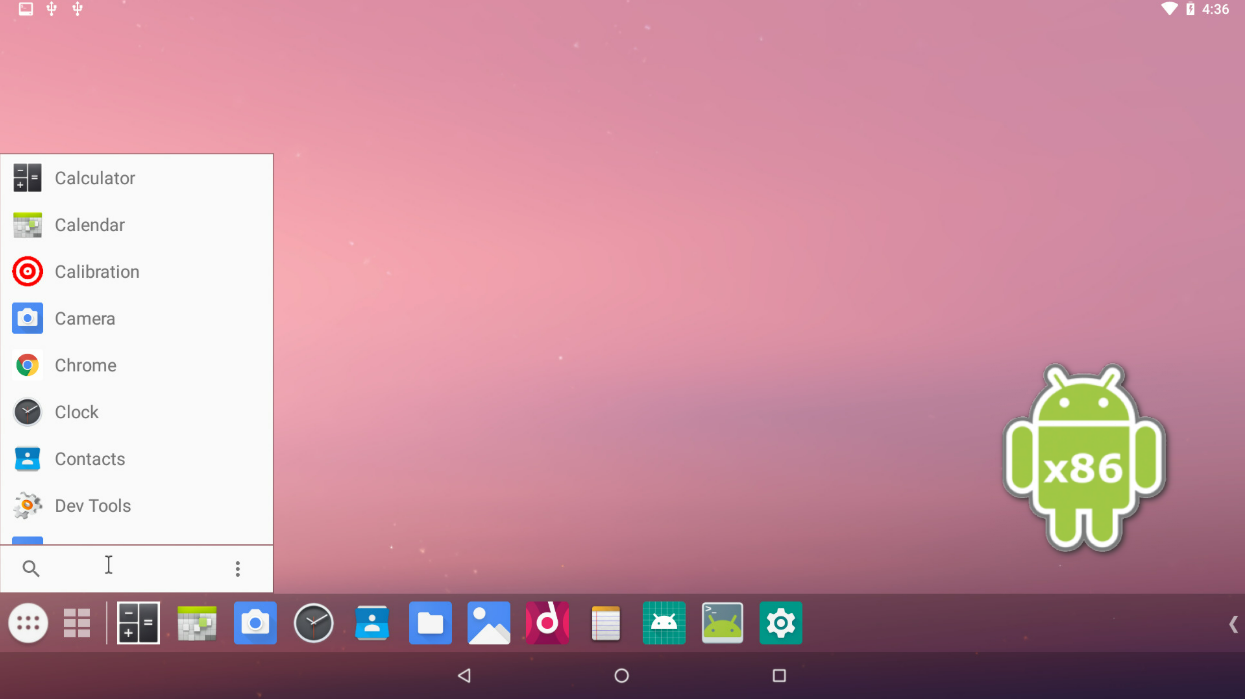The image size is (1245, 699).
Task: Tap the Back navigation button
Action: pos(464,676)
